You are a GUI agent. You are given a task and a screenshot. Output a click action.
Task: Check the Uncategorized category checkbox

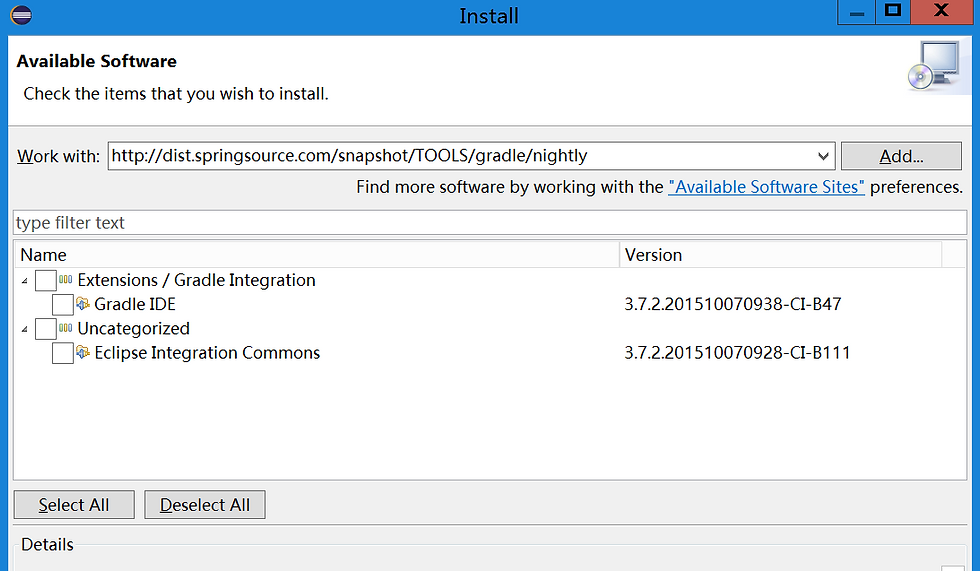click(46, 329)
